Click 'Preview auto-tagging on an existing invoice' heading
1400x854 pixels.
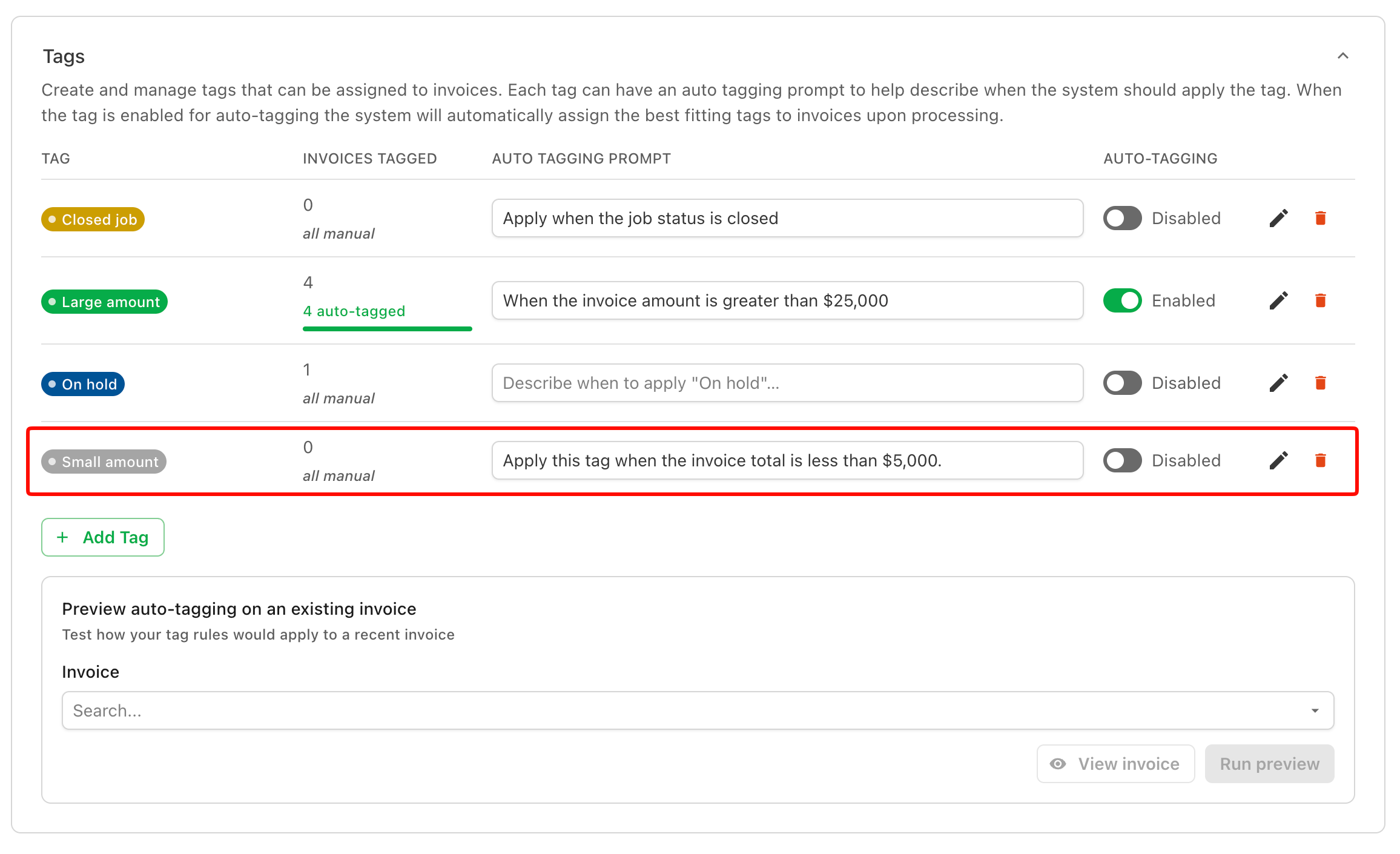click(x=239, y=609)
